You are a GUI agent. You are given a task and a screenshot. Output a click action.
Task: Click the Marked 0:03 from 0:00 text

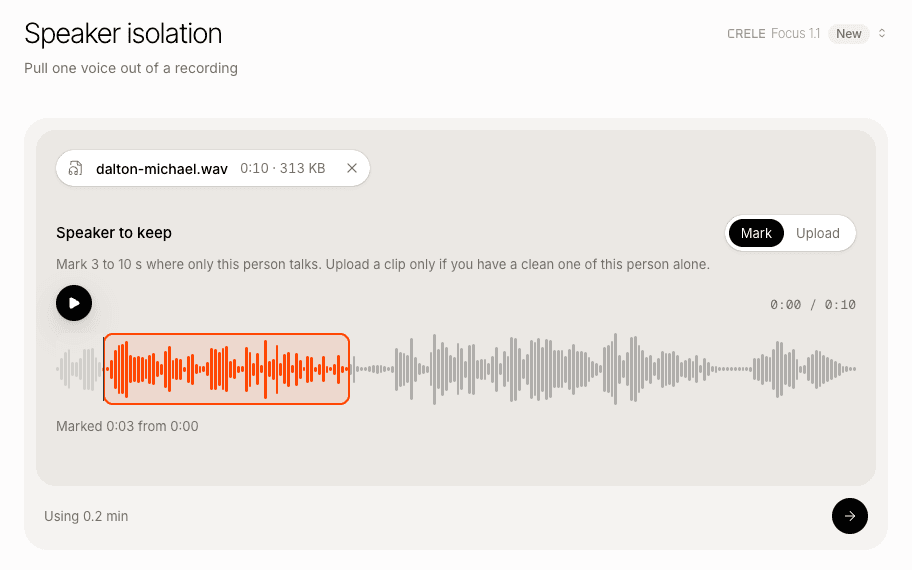[x=127, y=426]
